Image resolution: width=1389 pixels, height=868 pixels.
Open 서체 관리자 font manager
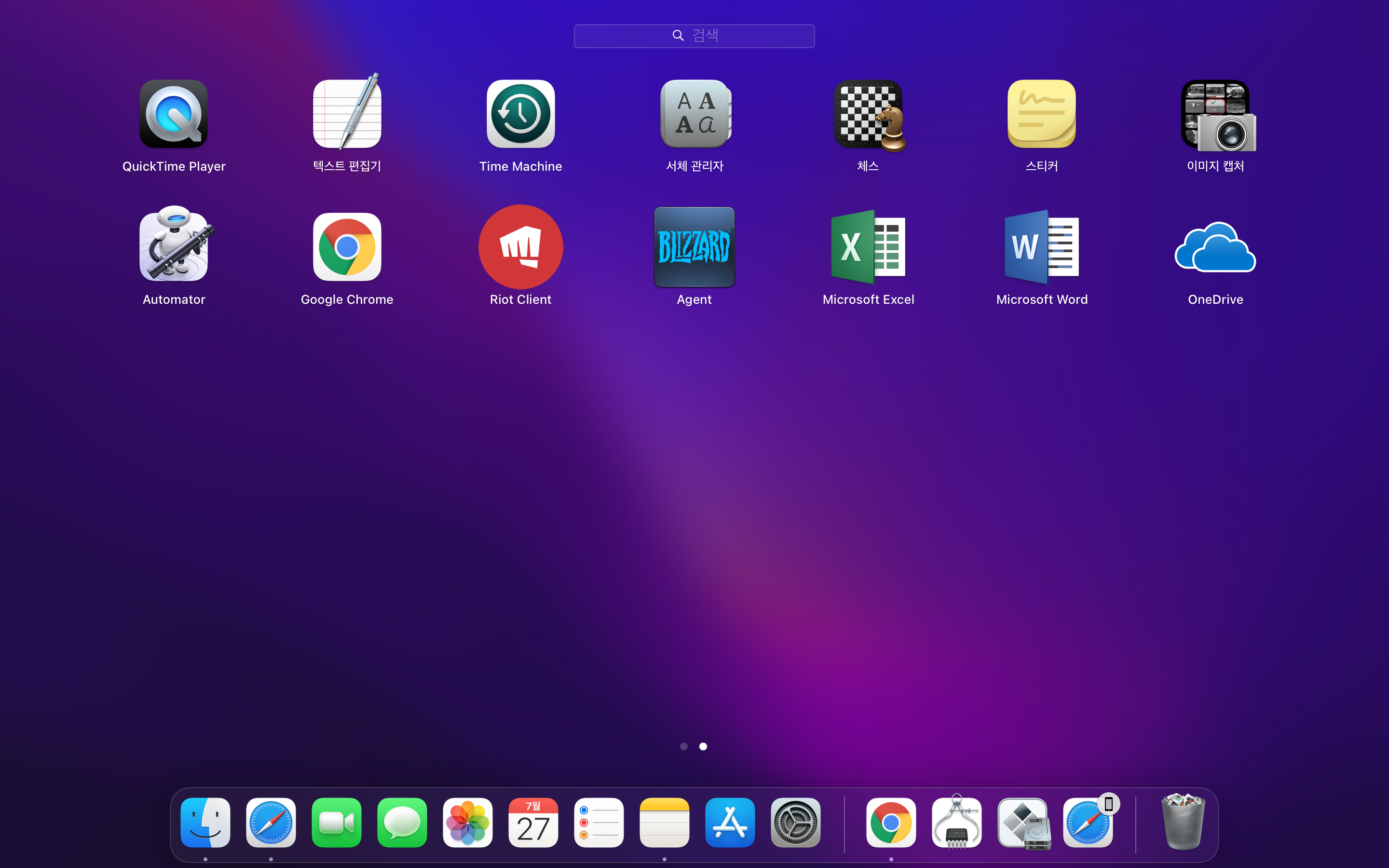pos(694,114)
